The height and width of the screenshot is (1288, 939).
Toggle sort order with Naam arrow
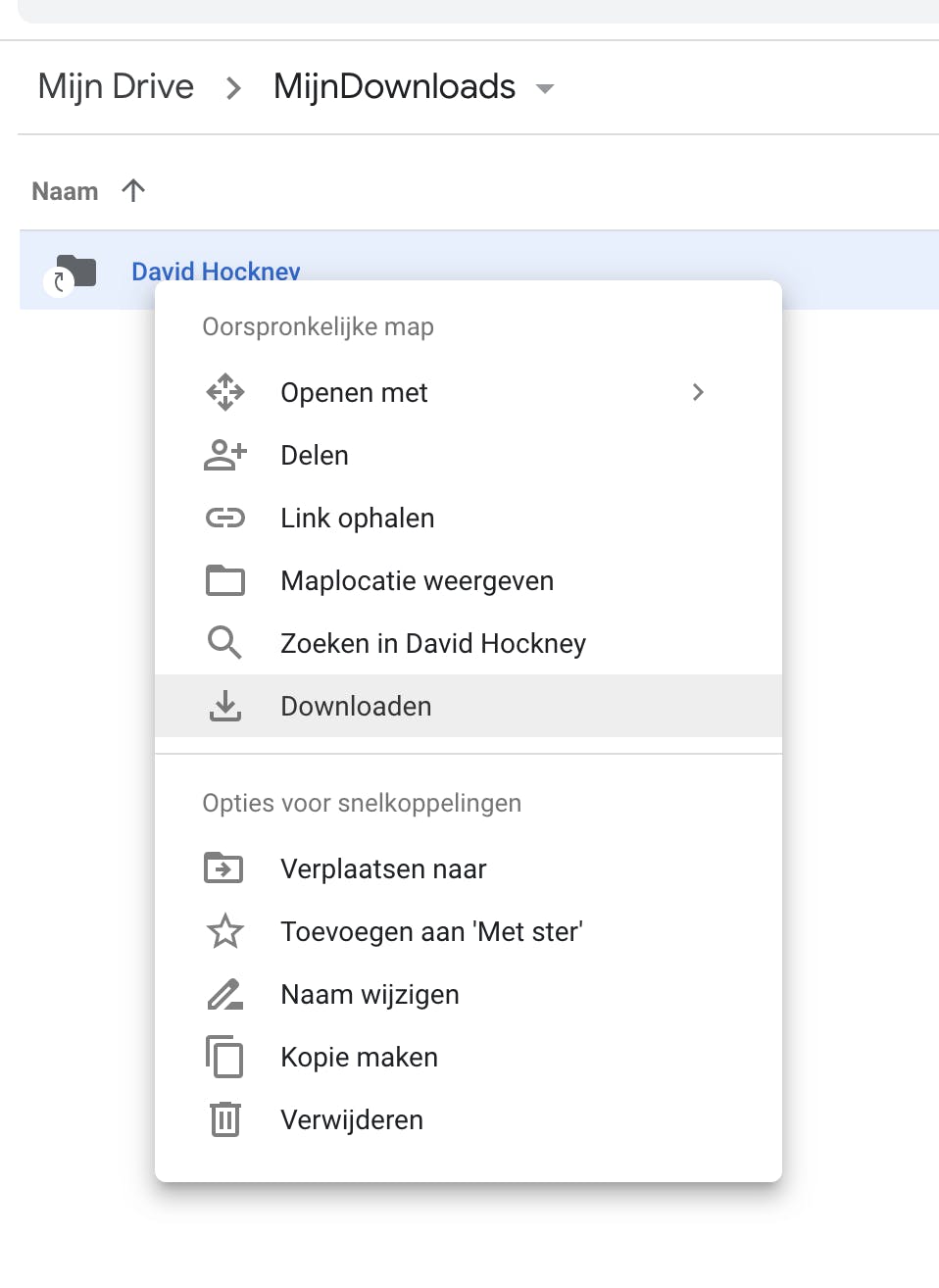pyautogui.click(x=133, y=190)
